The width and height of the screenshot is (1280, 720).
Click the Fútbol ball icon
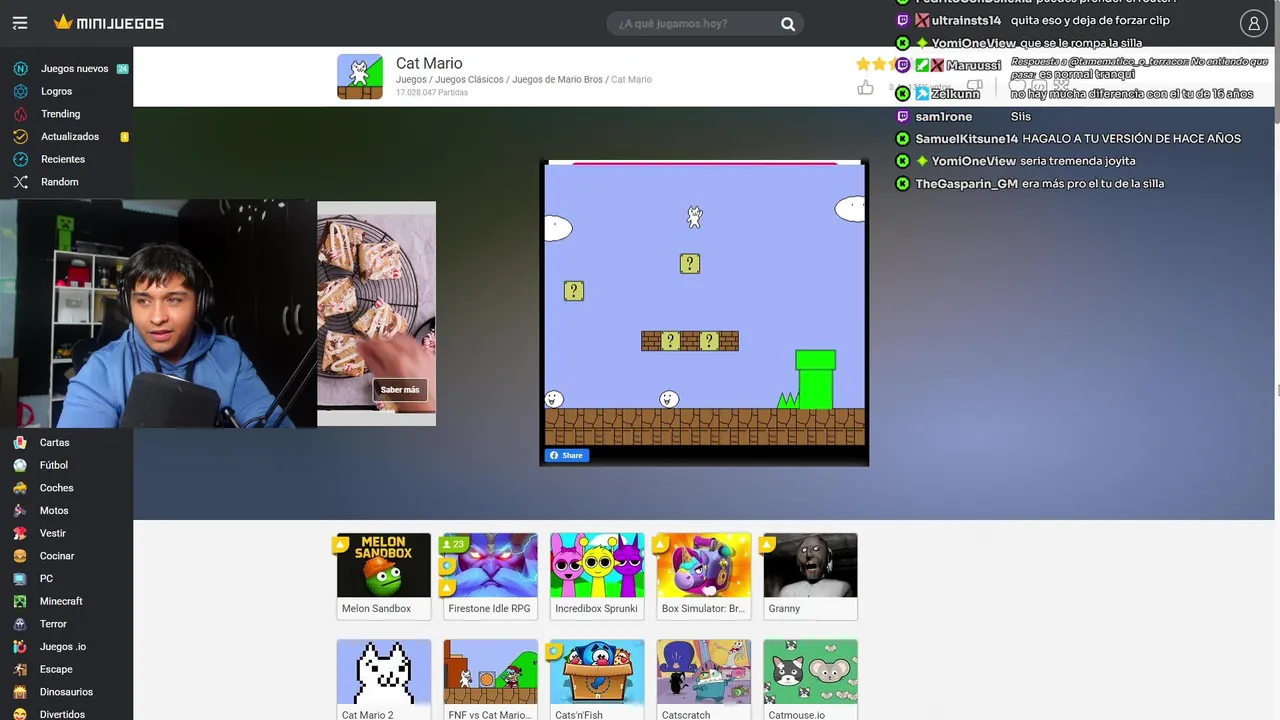[x=20, y=465]
